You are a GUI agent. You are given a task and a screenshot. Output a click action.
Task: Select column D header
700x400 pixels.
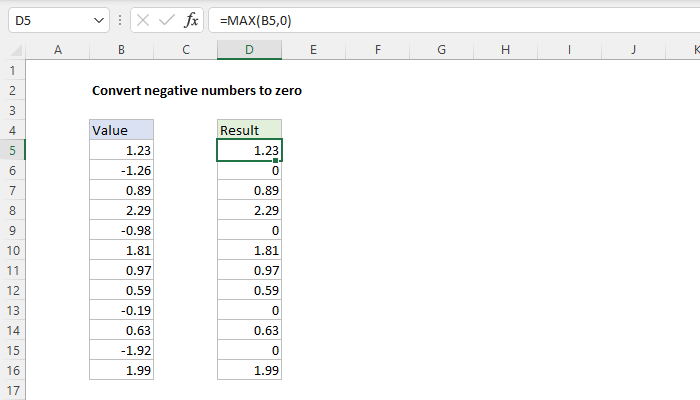tap(250, 50)
